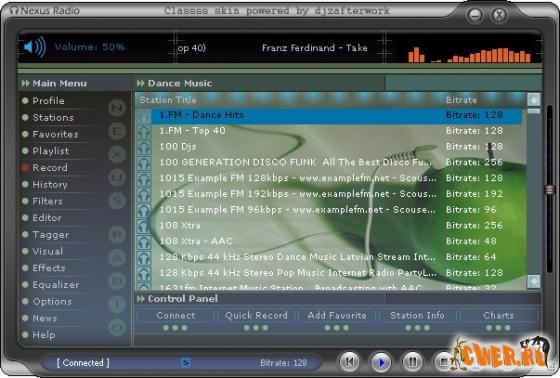The image size is (560, 378).
Task: Open Effects in the main menu
Action: (49, 268)
